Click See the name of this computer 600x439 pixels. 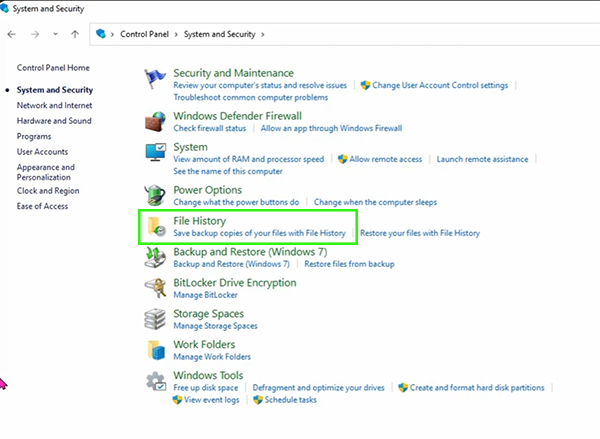[228, 171]
